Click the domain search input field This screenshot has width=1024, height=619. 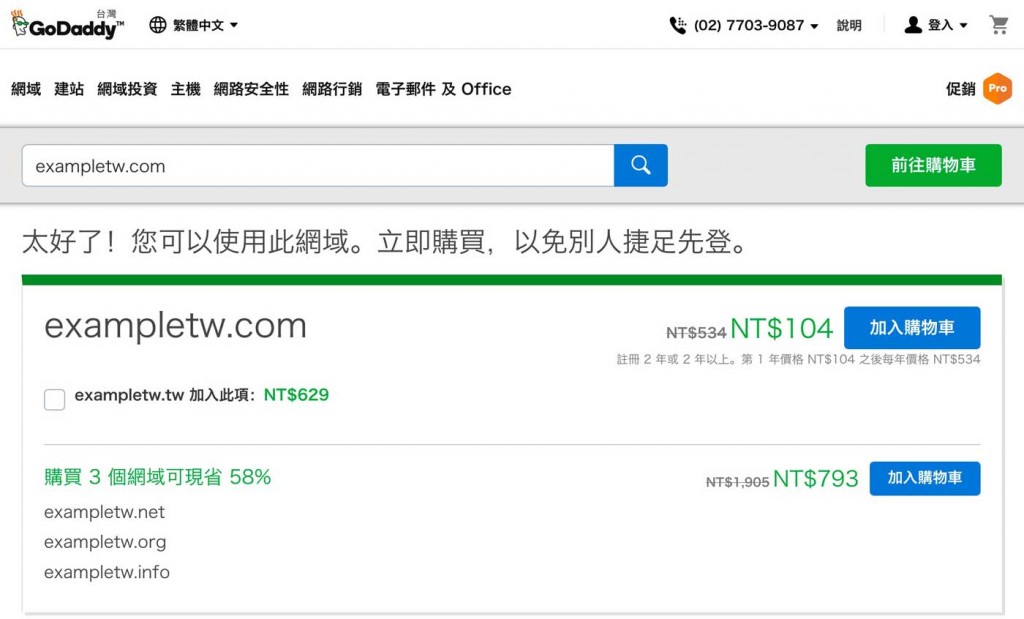[318, 165]
